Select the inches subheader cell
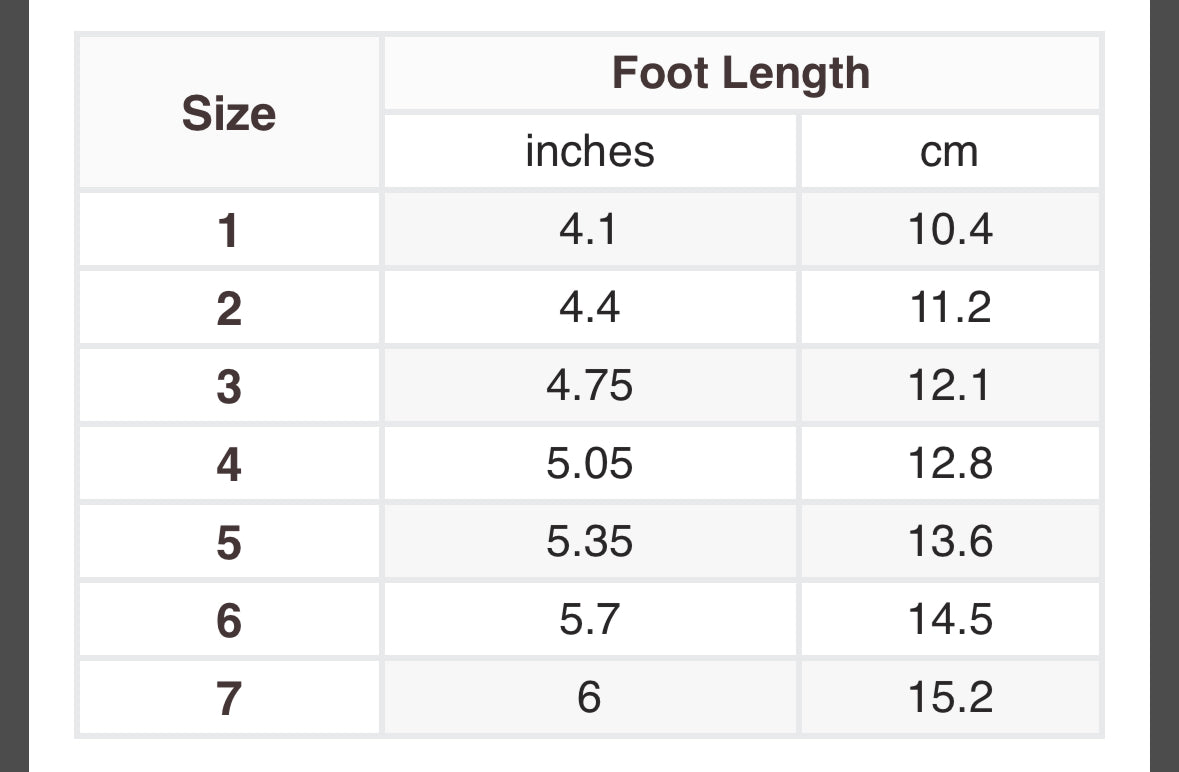 pyautogui.click(x=590, y=151)
